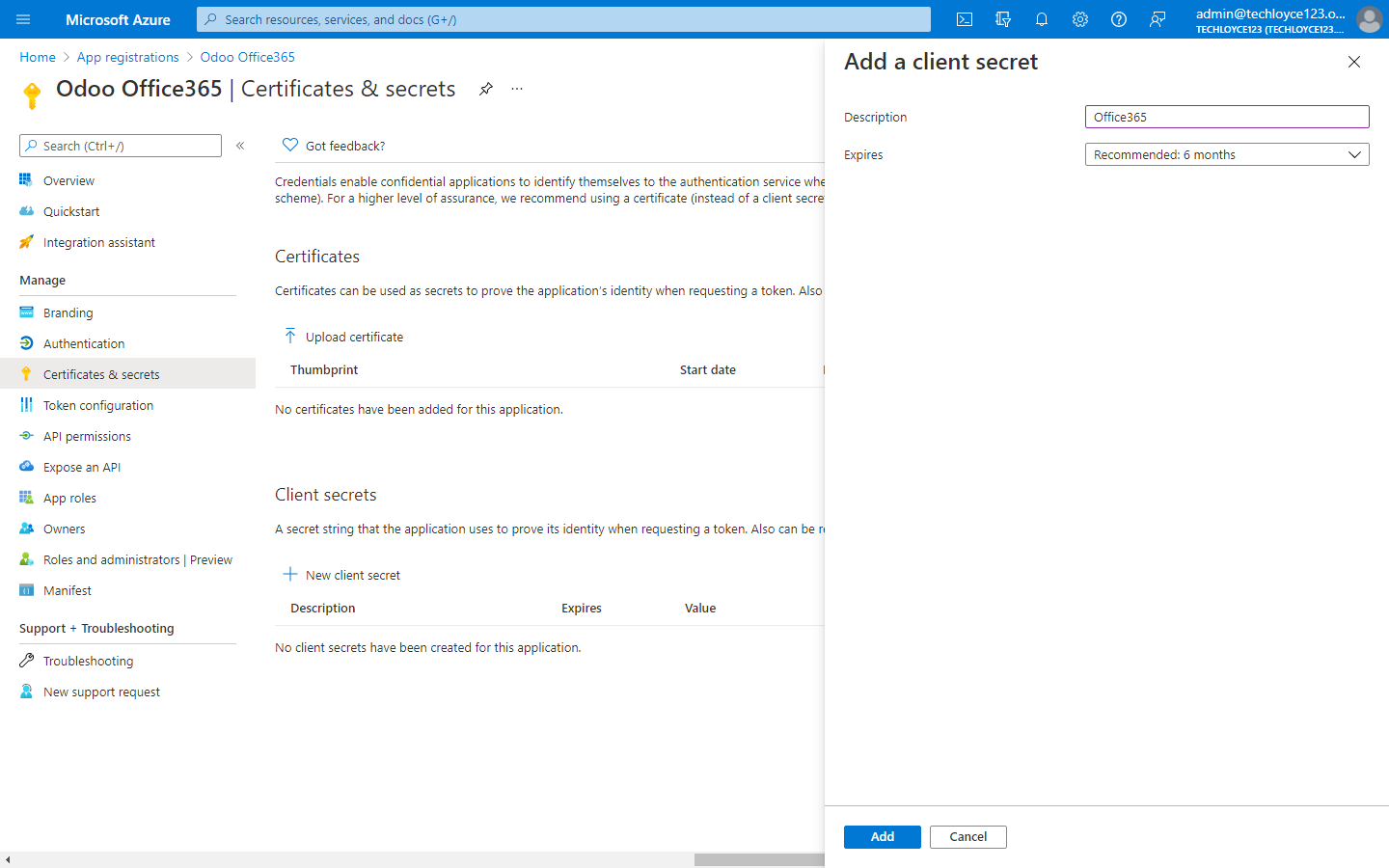Pin the Certificates & secrets blade
1389x868 pixels.
pyautogui.click(x=486, y=89)
